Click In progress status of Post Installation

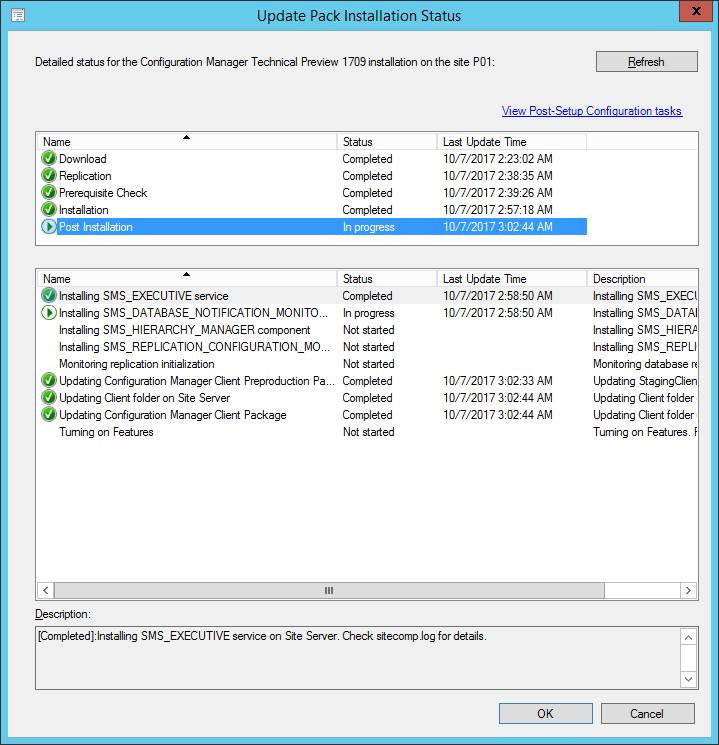point(369,227)
